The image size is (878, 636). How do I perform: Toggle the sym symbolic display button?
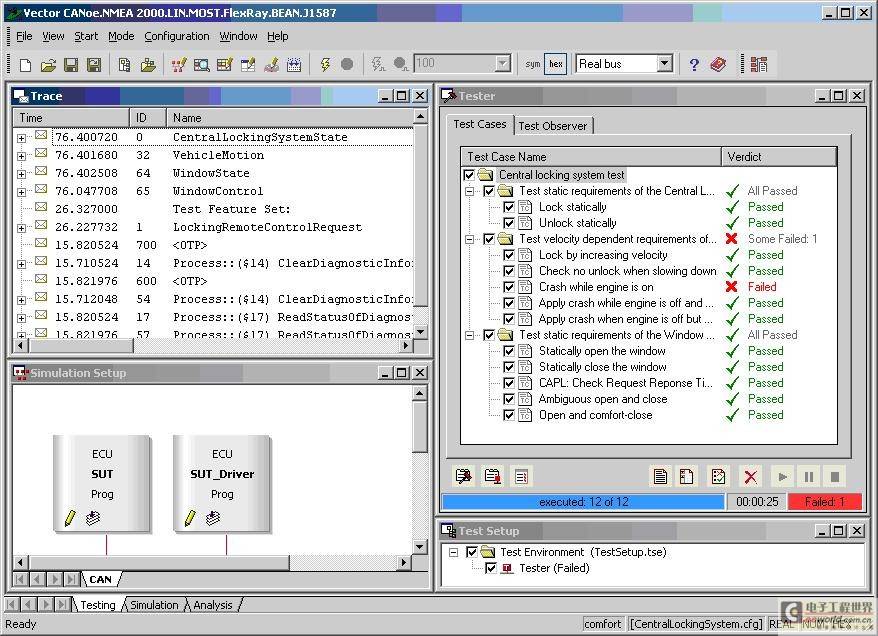pos(533,64)
